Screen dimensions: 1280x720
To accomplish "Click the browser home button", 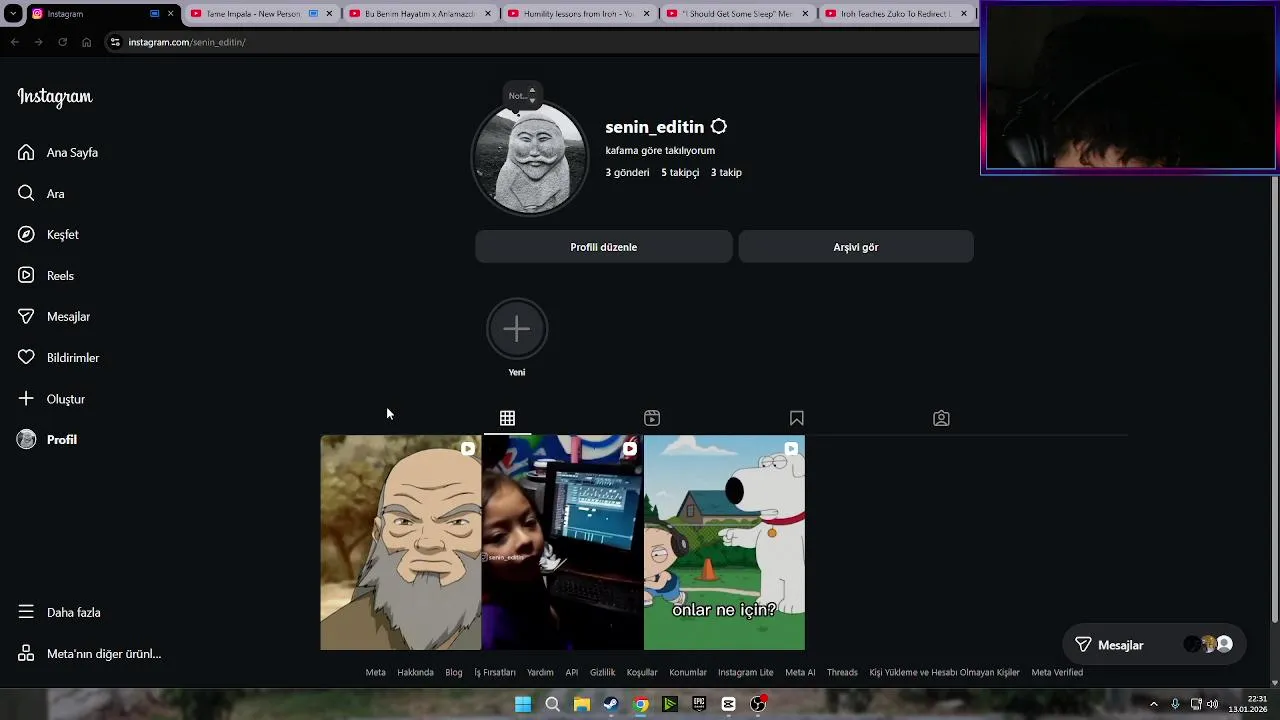I will [x=86, y=42].
